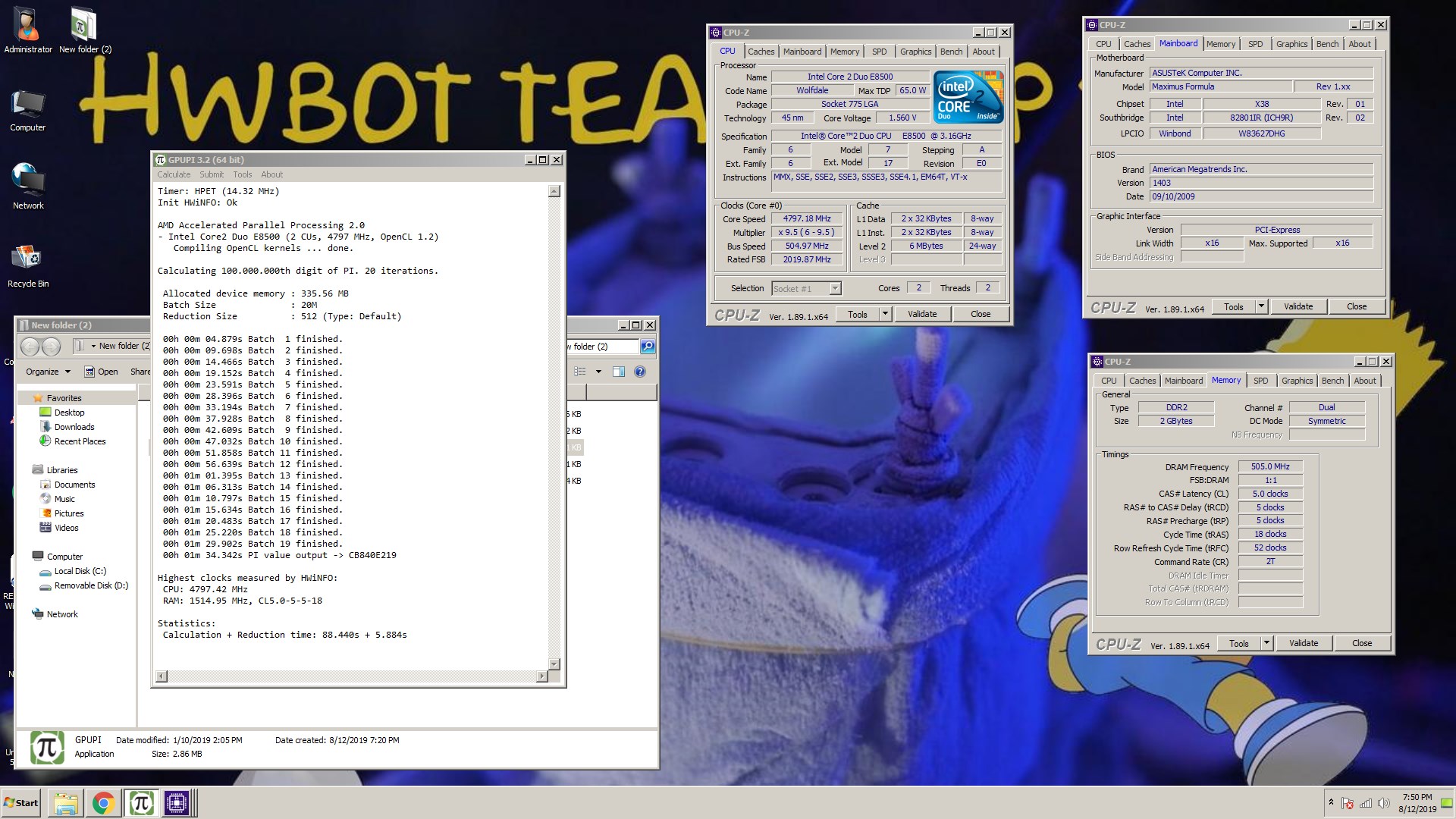Click the Windows Explorer taskbar icon
This screenshot has height=819, width=1456.
[66, 803]
